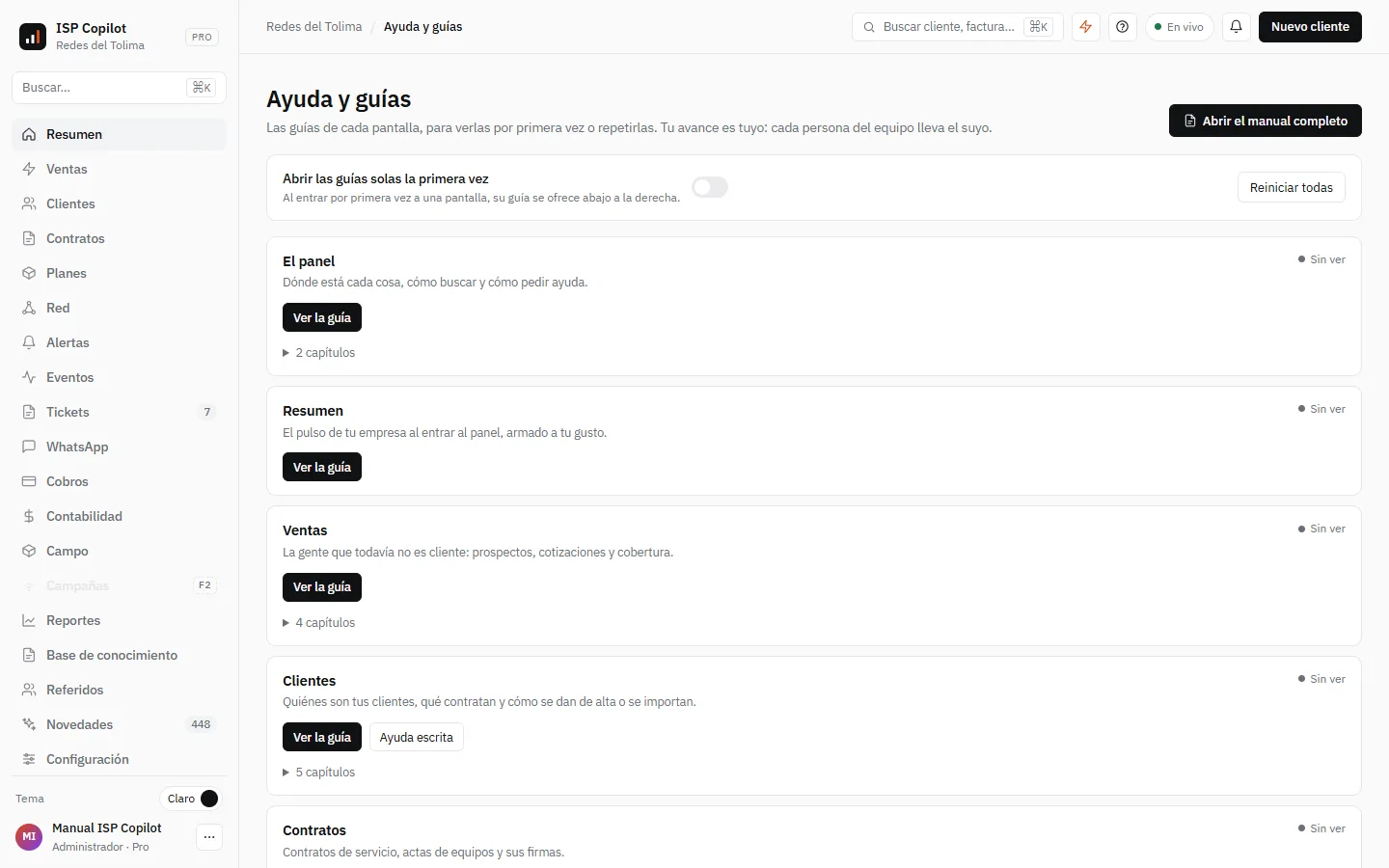Go to Contratos in the sidebar
The height and width of the screenshot is (868, 1389).
(119, 238)
